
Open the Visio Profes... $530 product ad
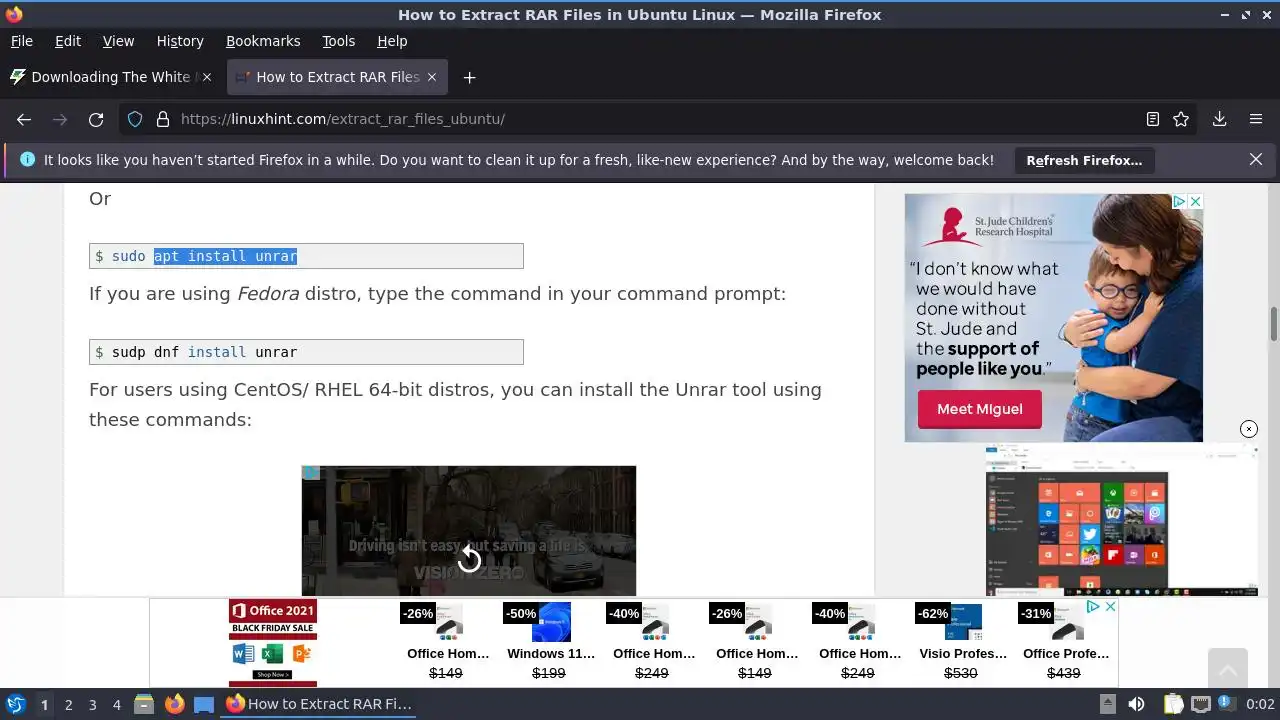(962, 643)
